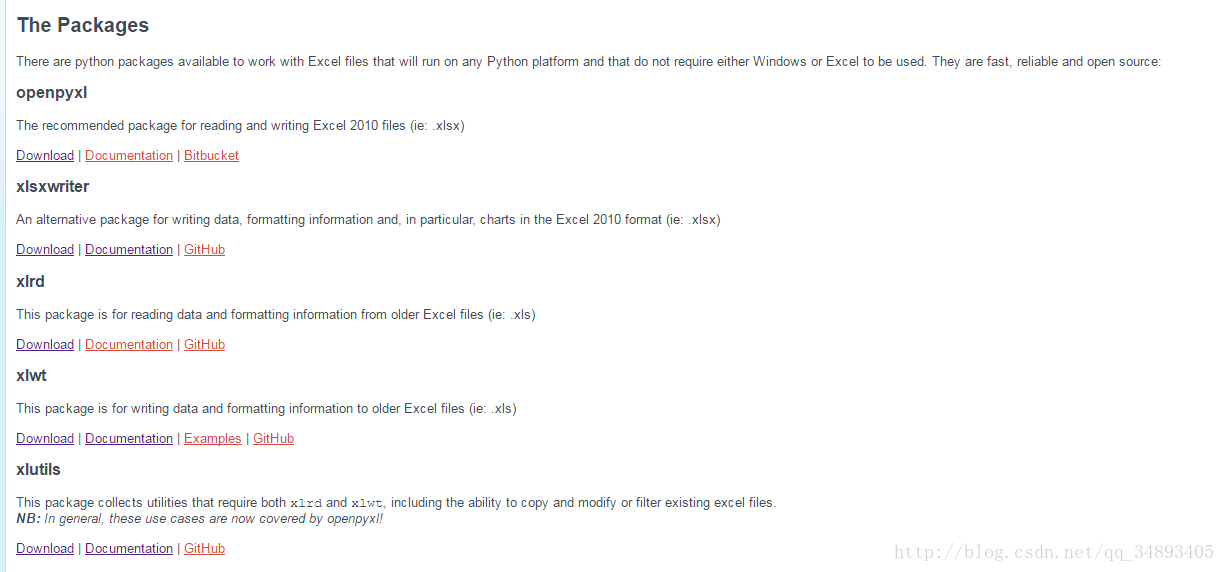The height and width of the screenshot is (572, 1226).
Task: Open the xlwt Examples link
Action: click(x=212, y=438)
